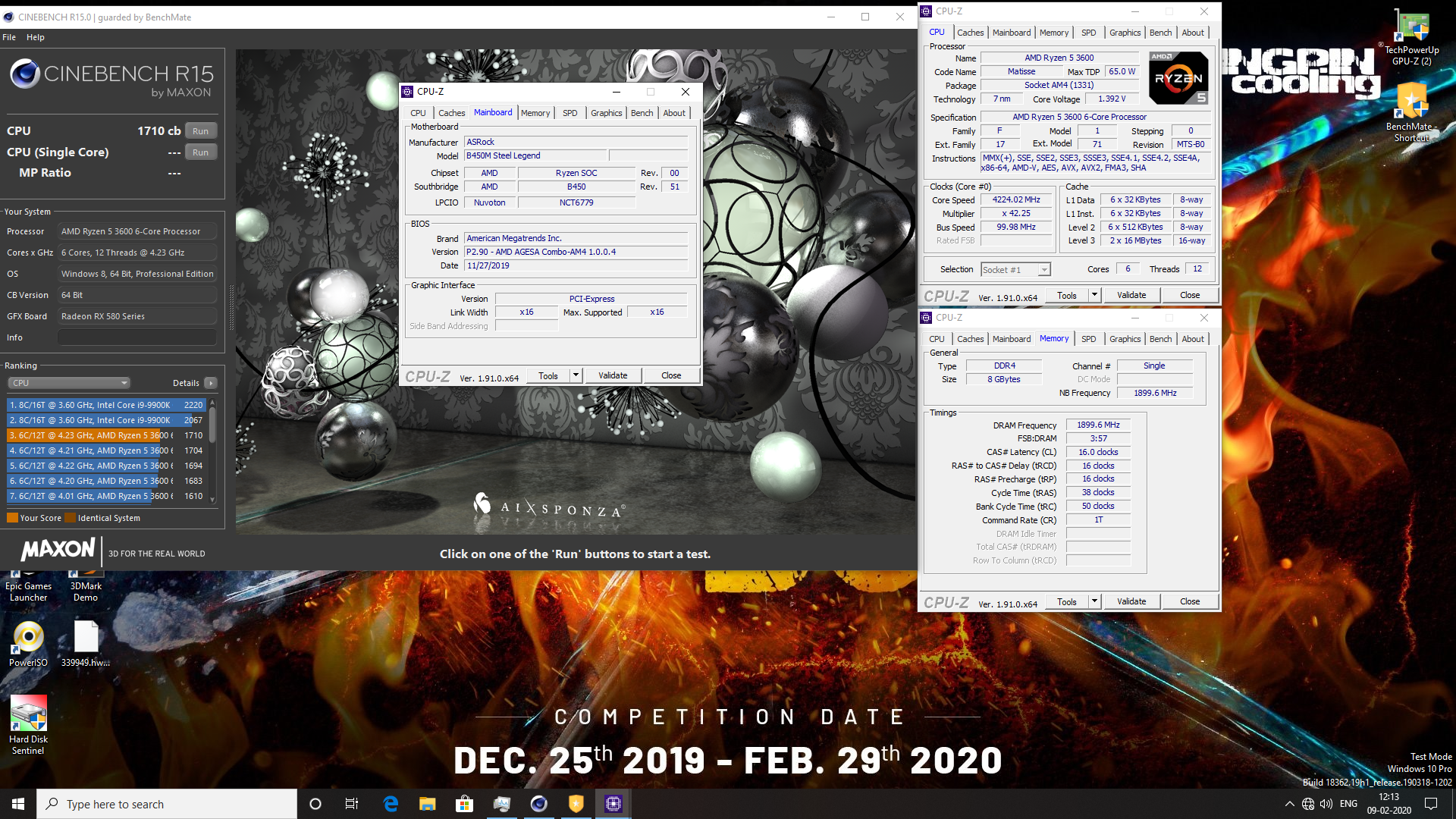Click Tools button in CPU tab CPU-Z window
Viewport: 1456px width, 819px height.
[x=1067, y=295]
